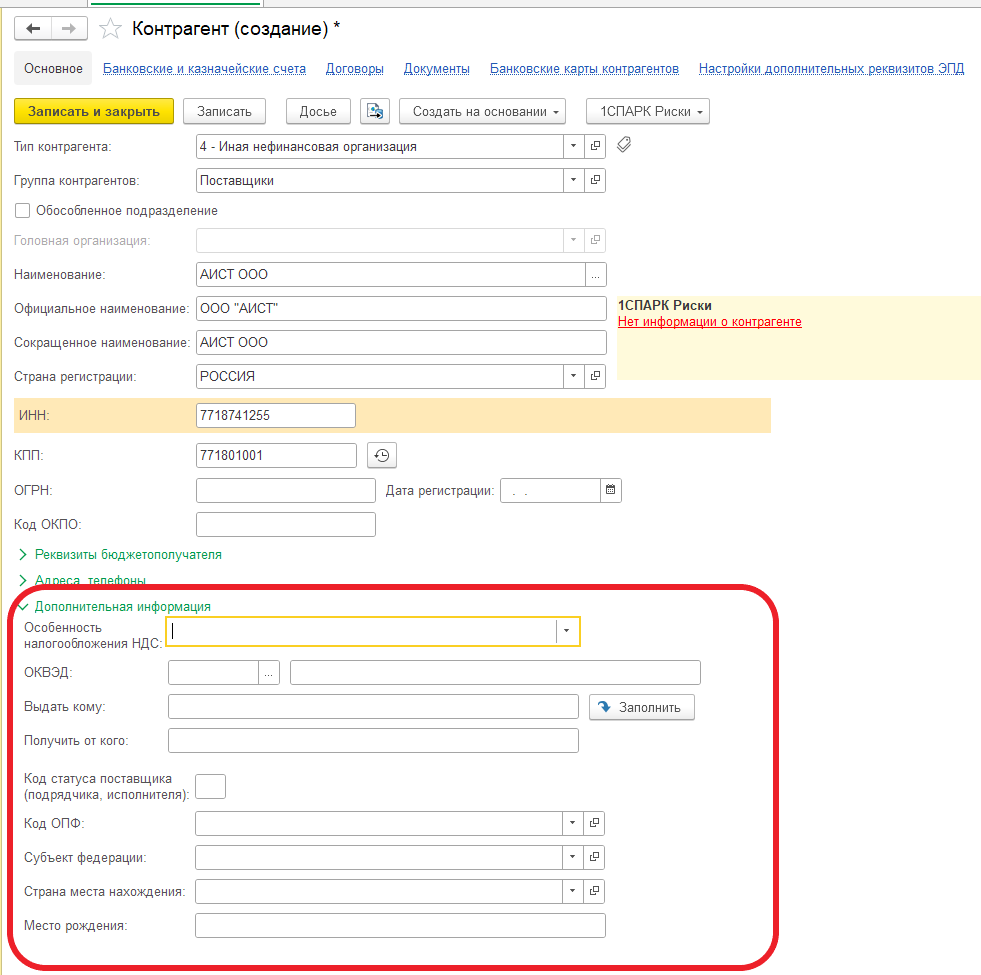
Task: Click the ellipsis button in the Наименование field
Action: [x=596, y=275]
